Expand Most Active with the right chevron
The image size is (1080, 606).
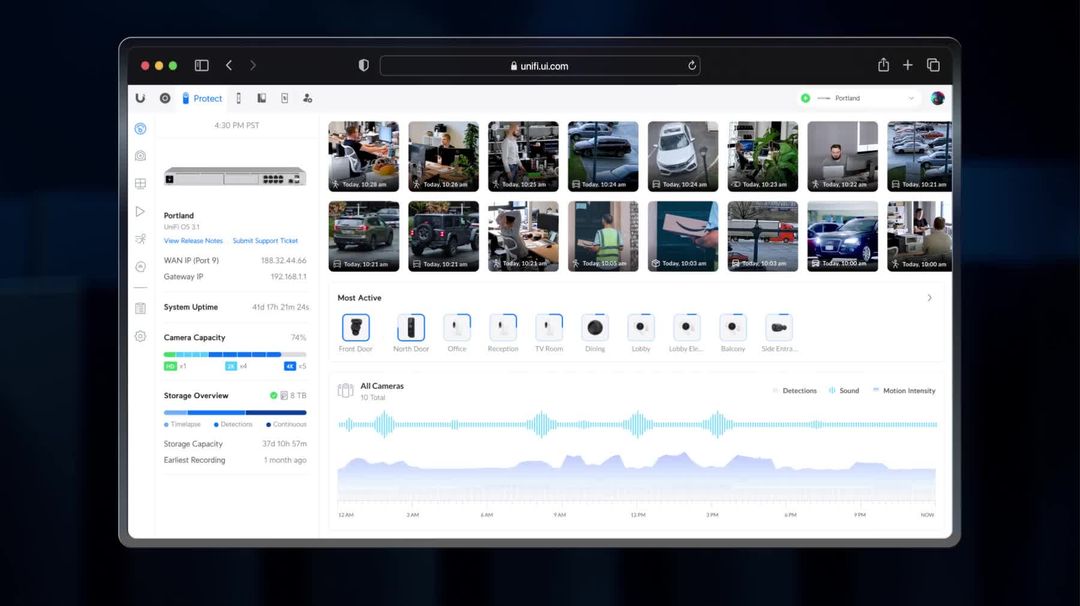click(929, 297)
